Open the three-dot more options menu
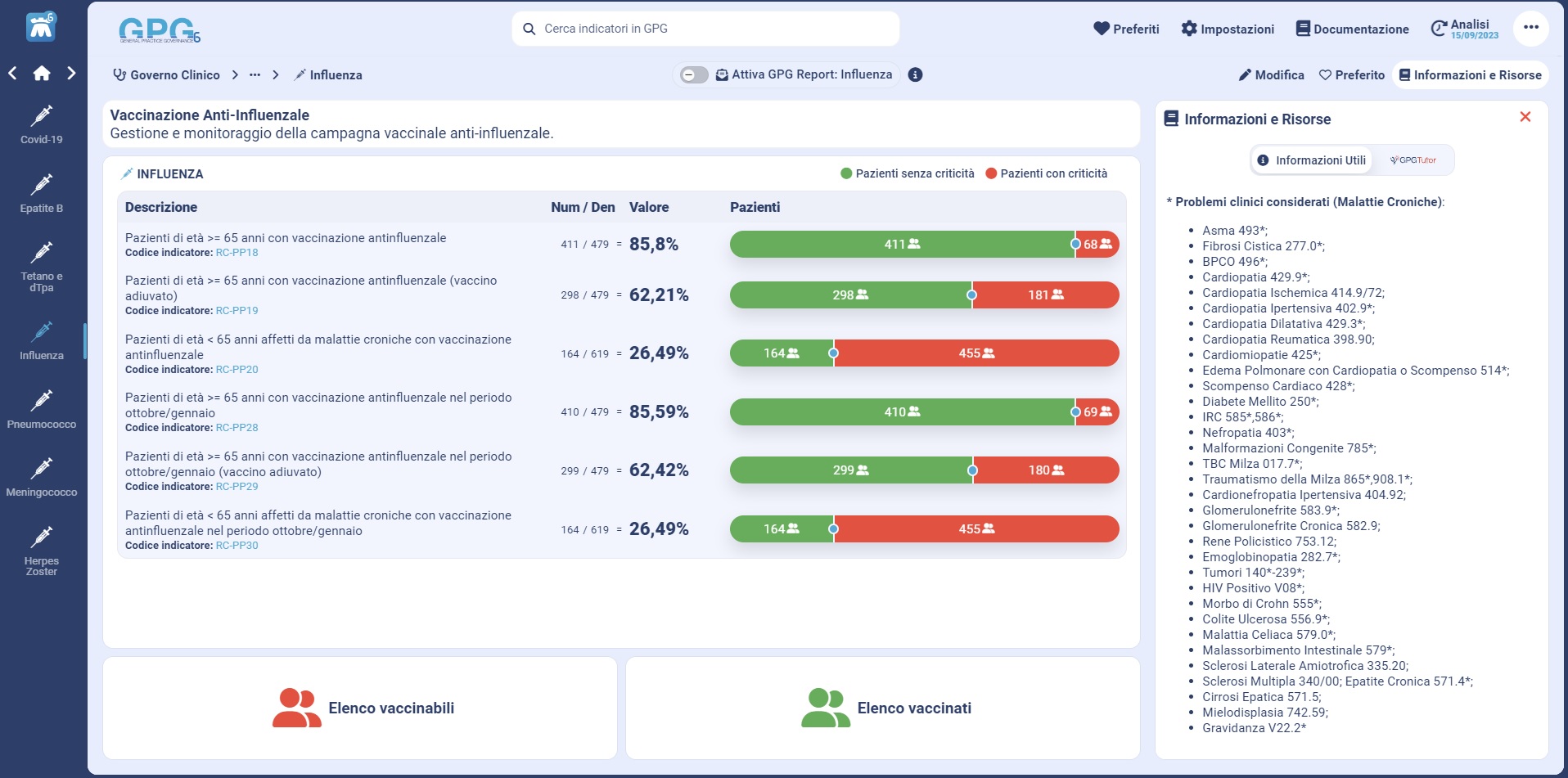The image size is (1568, 778). coord(1530,28)
